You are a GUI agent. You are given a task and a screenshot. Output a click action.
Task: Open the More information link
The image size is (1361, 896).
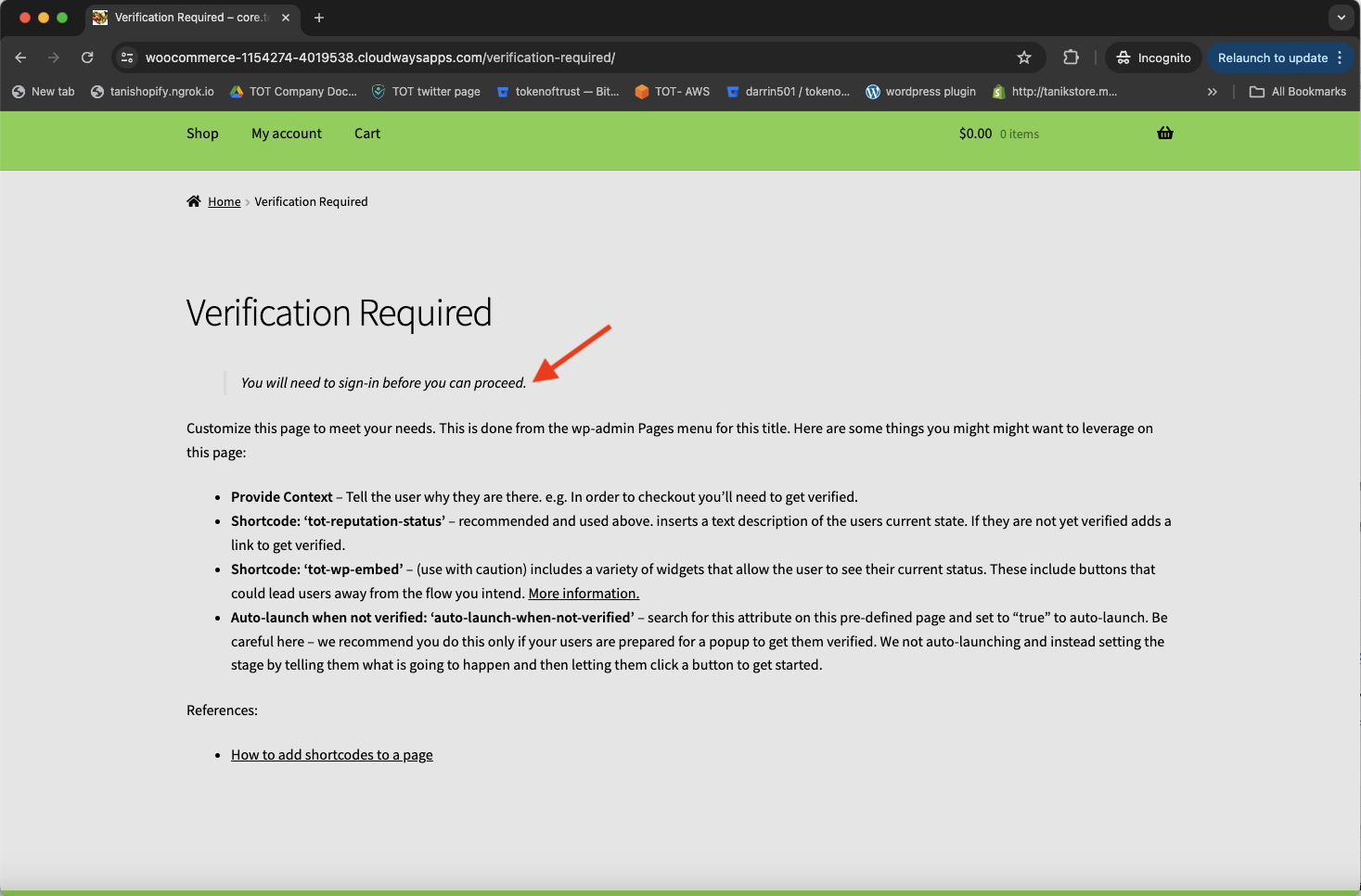(x=584, y=594)
